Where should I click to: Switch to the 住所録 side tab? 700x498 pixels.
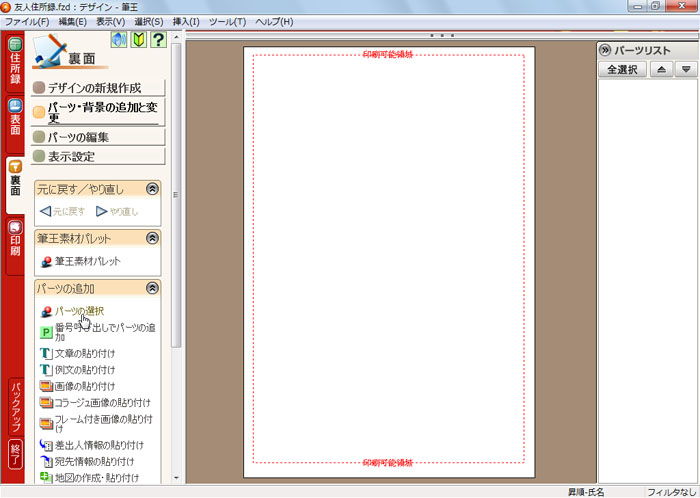(x=15, y=62)
